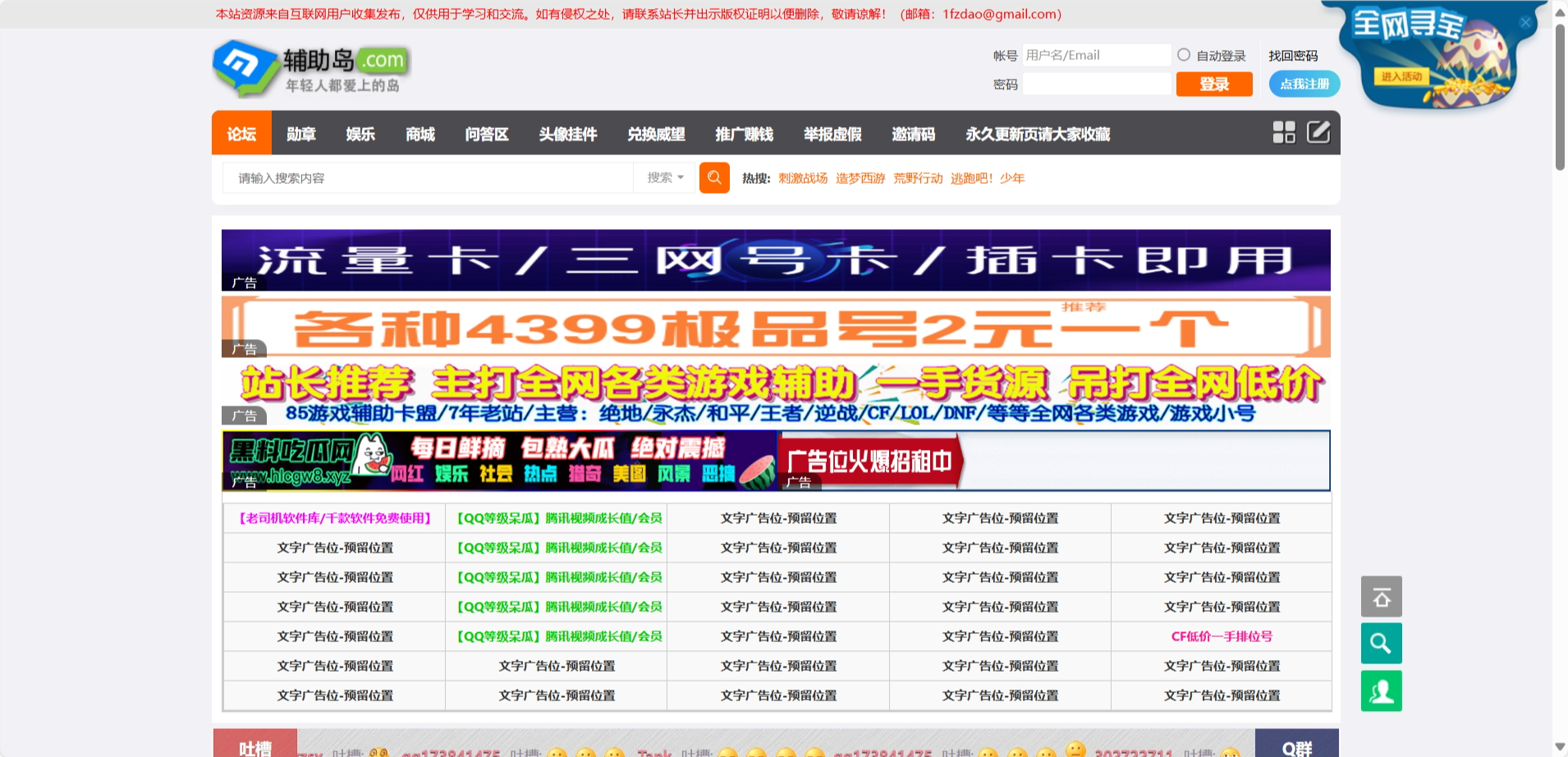The height and width of the screenshot is (757, 1568).
Task: Open the green floating search button
Action: point(1381,644)
